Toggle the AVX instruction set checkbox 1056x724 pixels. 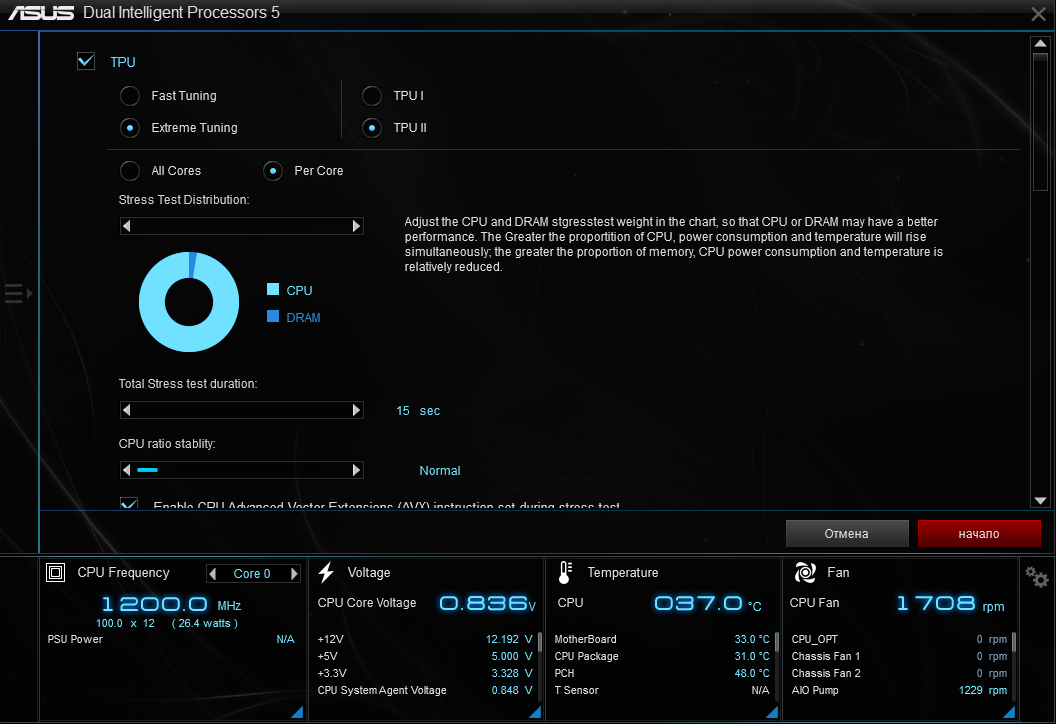coord(129,503)
